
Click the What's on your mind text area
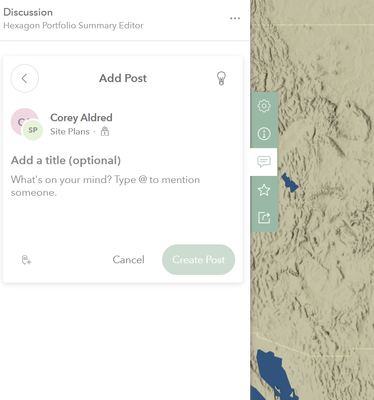coord(123,200)
